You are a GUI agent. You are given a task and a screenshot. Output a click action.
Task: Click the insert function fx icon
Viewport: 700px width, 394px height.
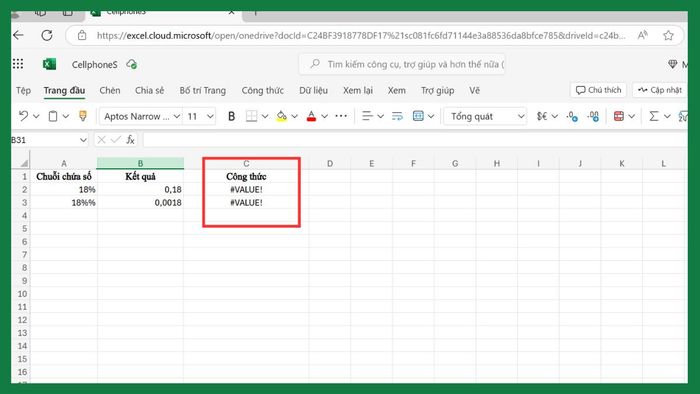[130, 140]
